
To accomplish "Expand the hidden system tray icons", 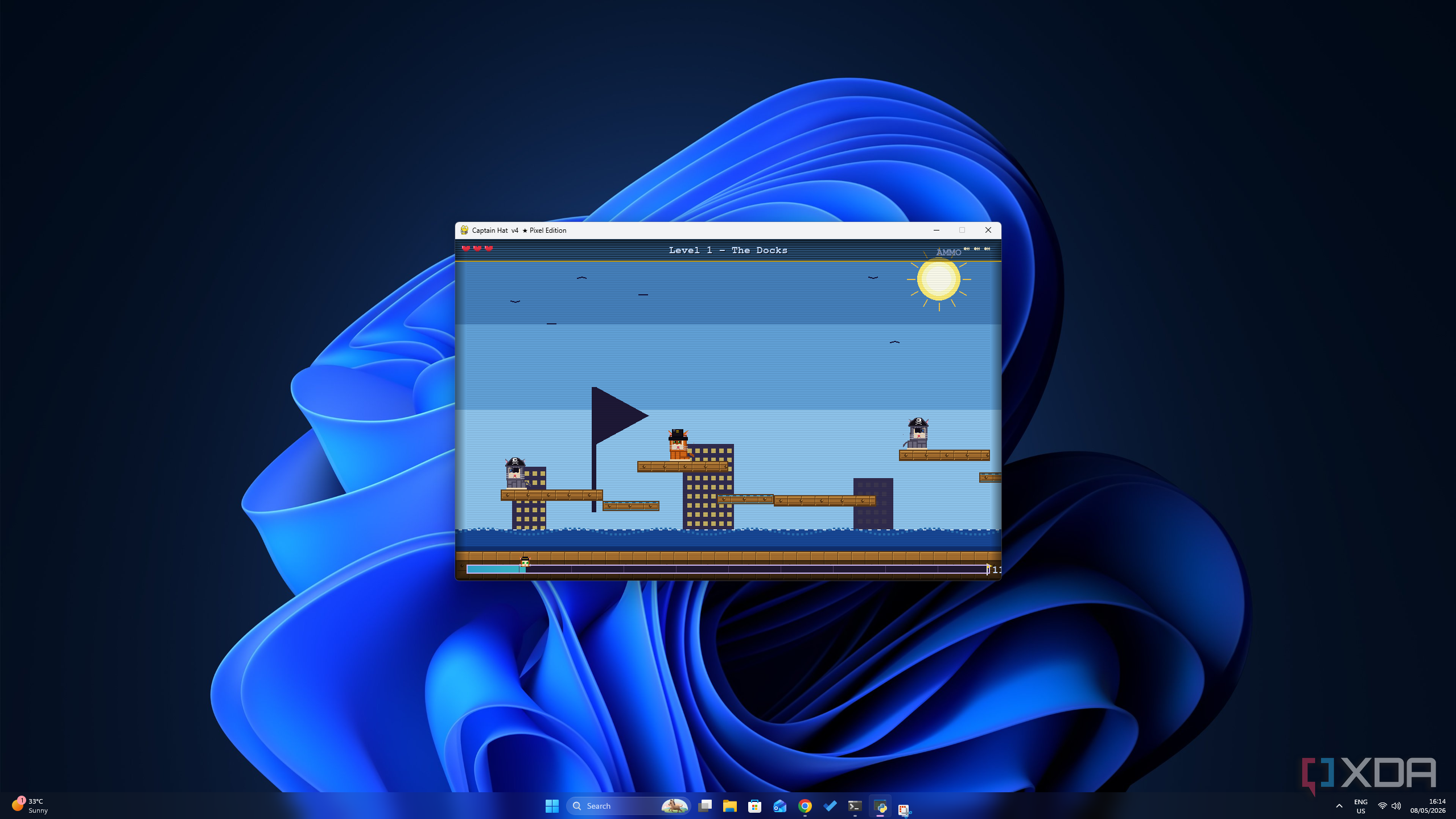I will point(1339,806).
